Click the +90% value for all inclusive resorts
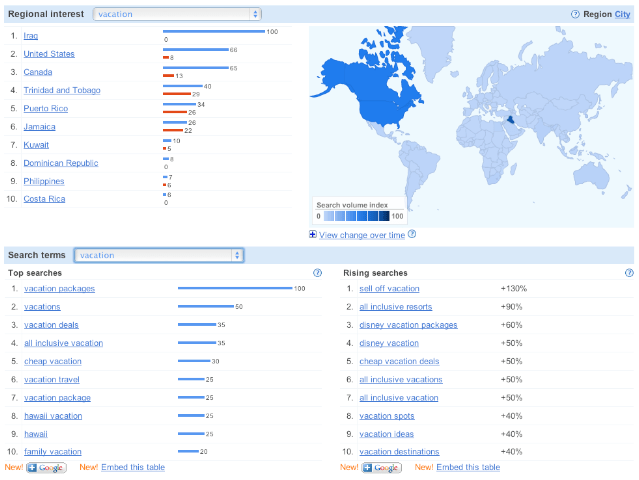 pos(511,307)
